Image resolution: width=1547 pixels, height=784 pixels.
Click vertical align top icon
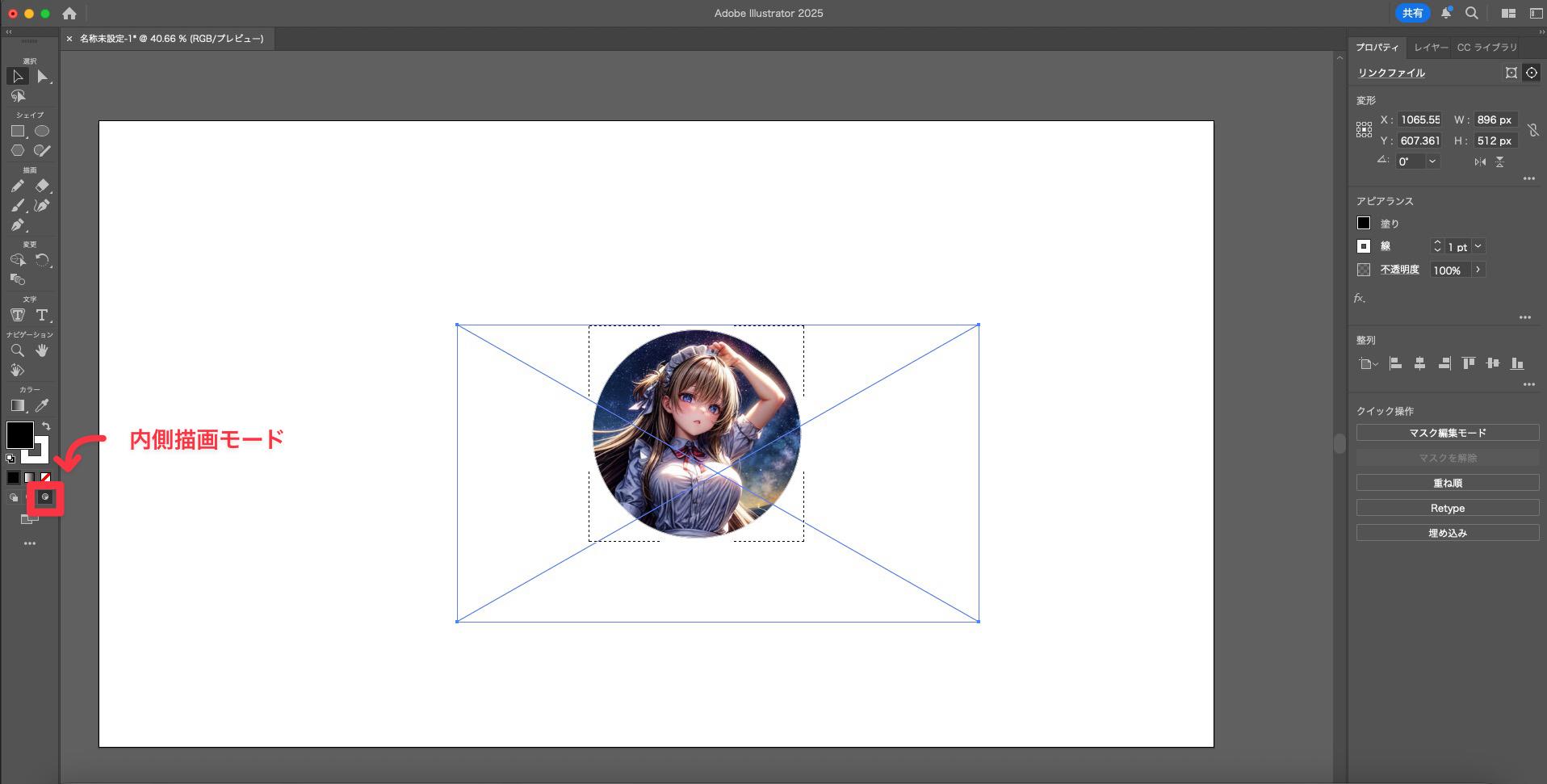tap(1469, 363)
